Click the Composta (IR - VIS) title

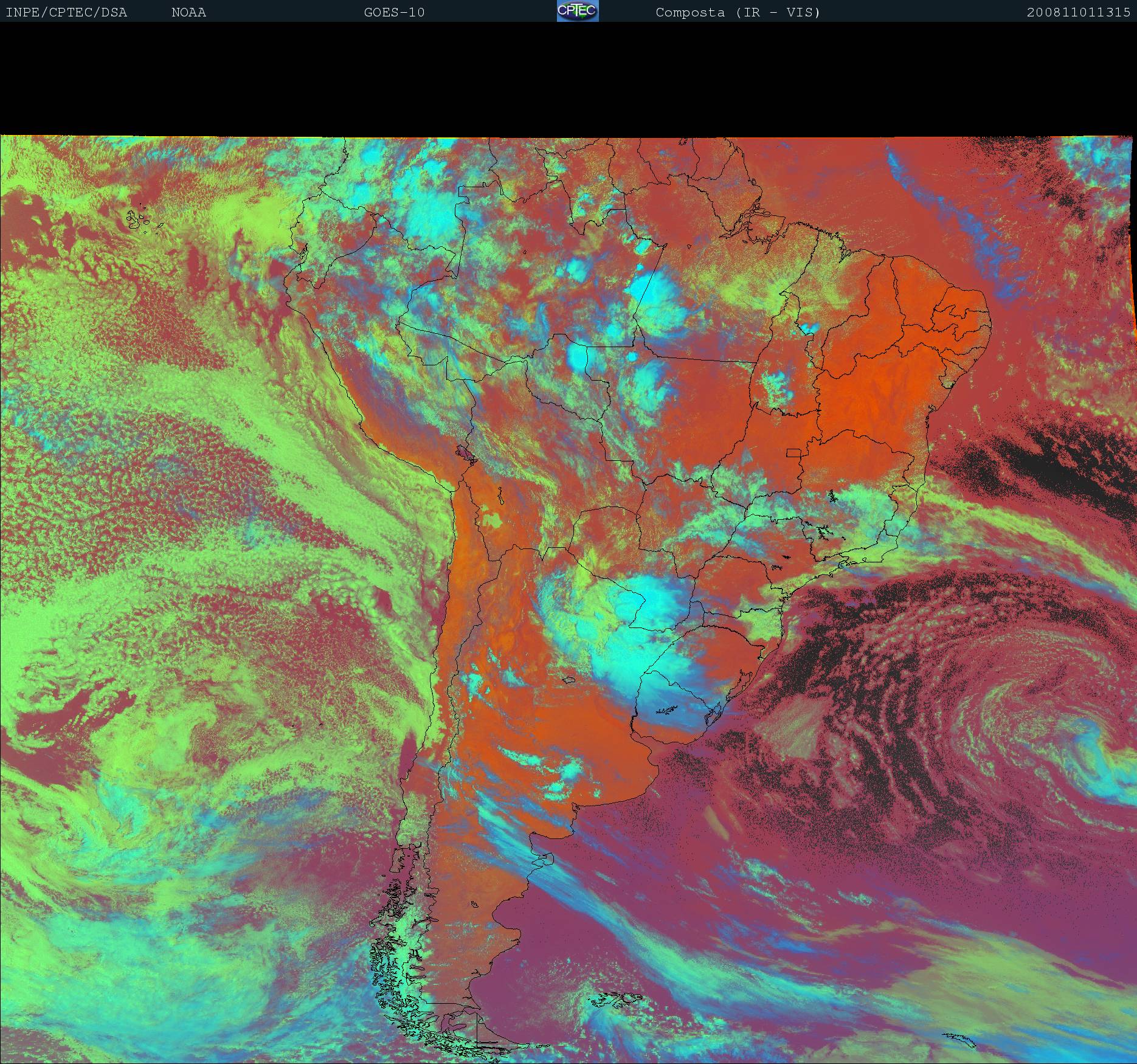tap(738, 12)
